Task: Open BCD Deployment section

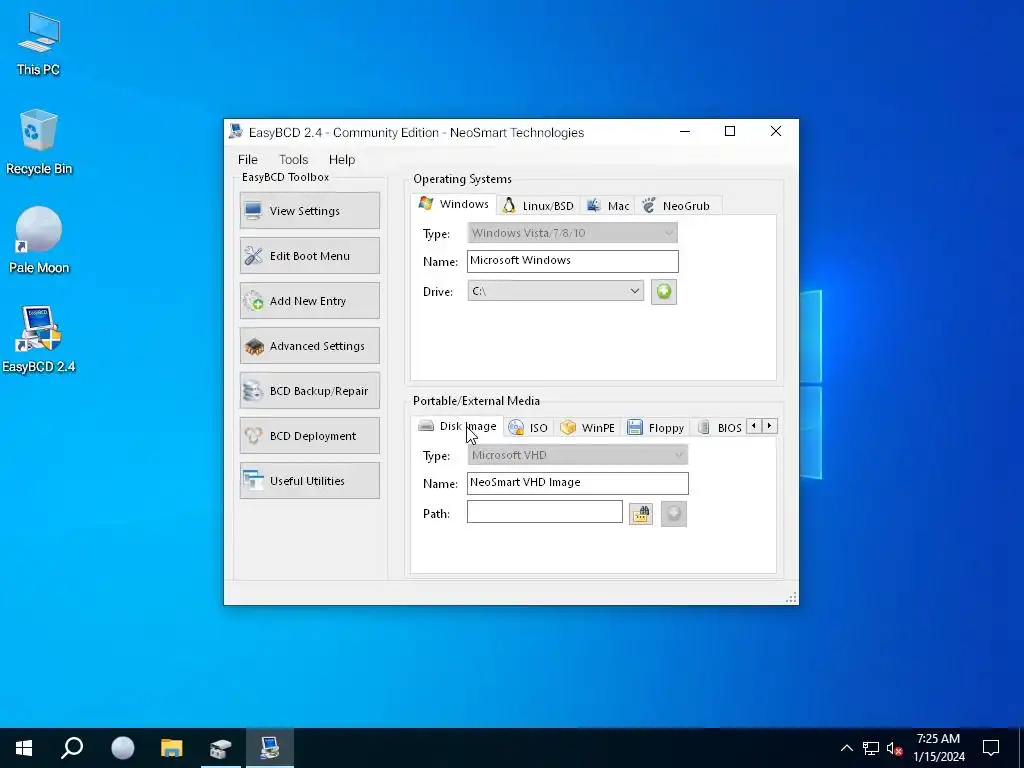Action: tap(310, 436)
